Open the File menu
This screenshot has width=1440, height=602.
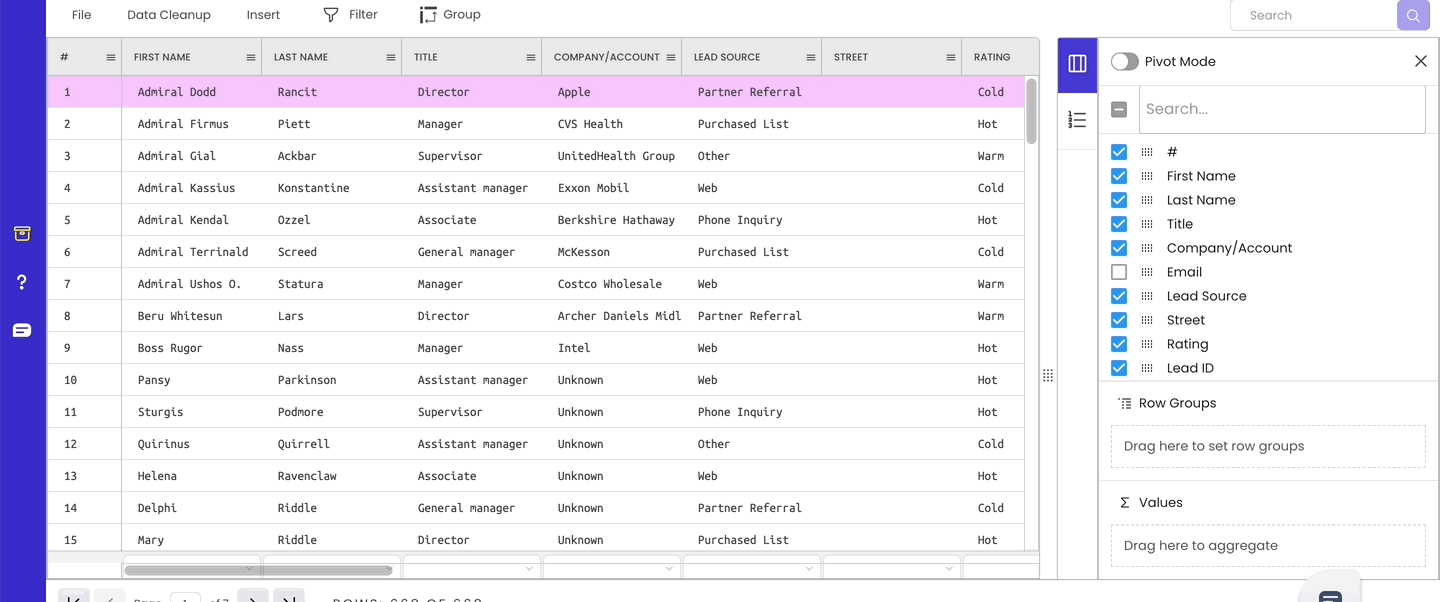point(81,14)
